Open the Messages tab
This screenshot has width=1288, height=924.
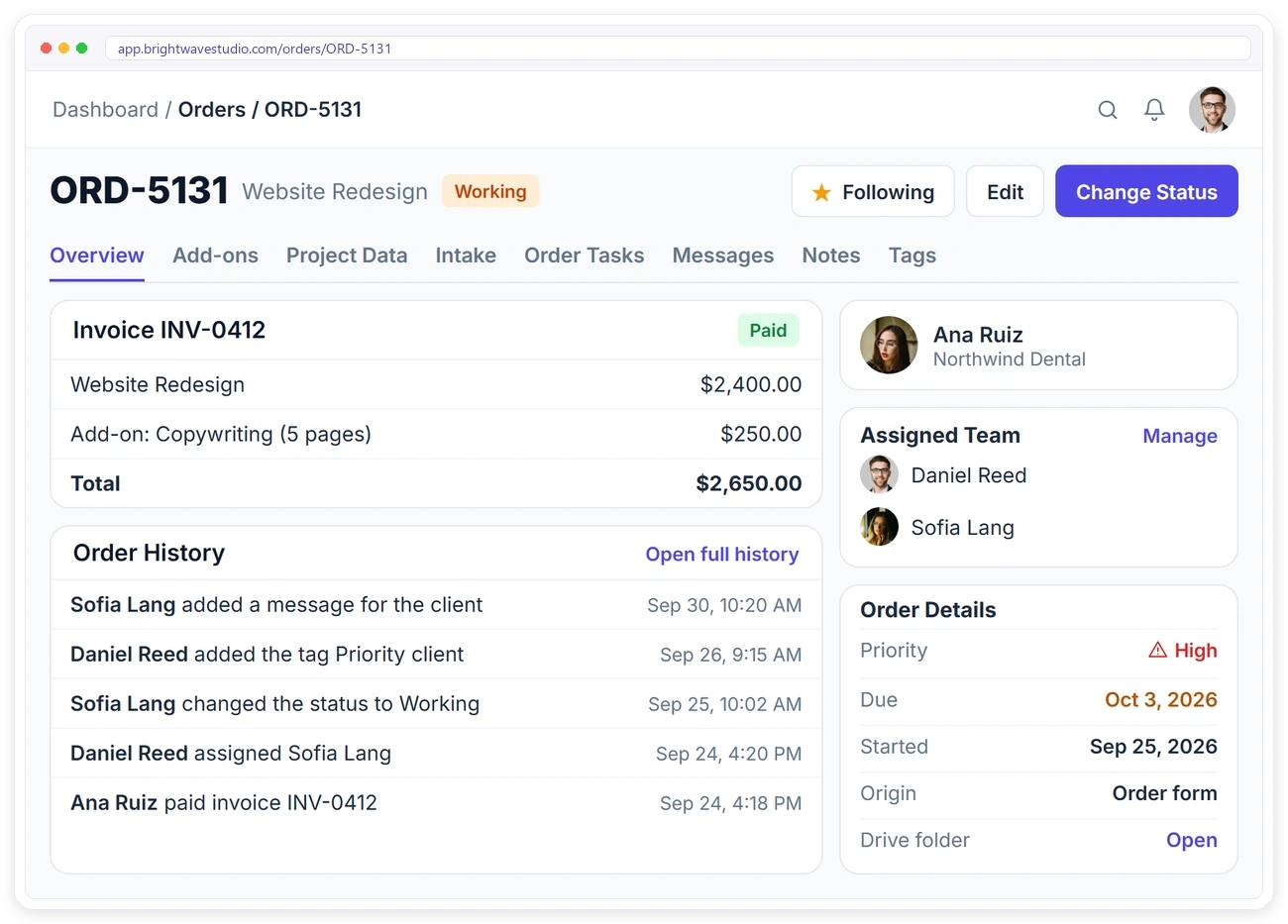coord(723,256)
